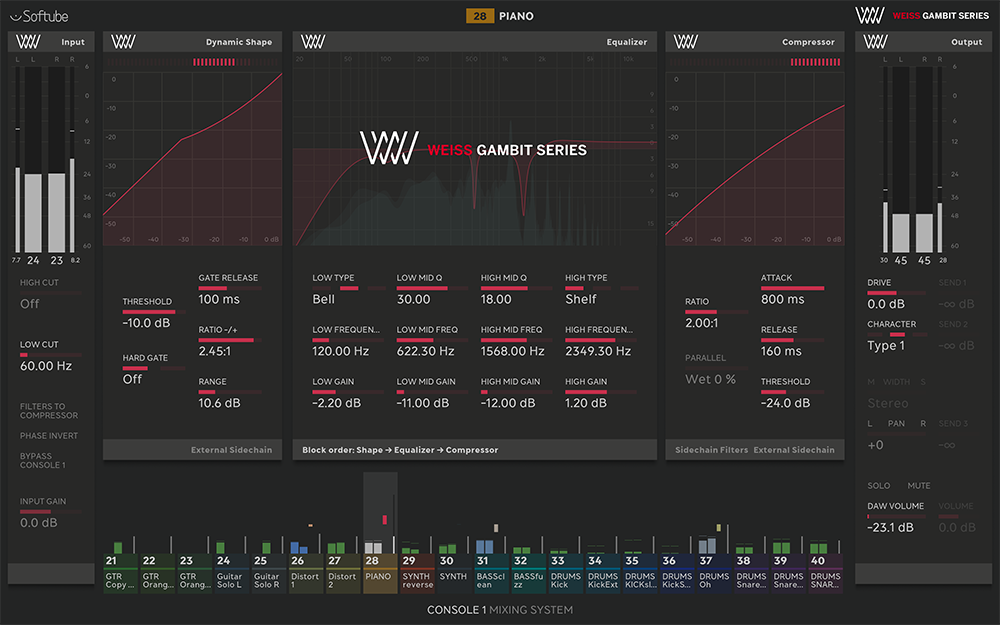Click the Weiss logo in Compressor header
1000x625 pixels.
pos(685,42)
